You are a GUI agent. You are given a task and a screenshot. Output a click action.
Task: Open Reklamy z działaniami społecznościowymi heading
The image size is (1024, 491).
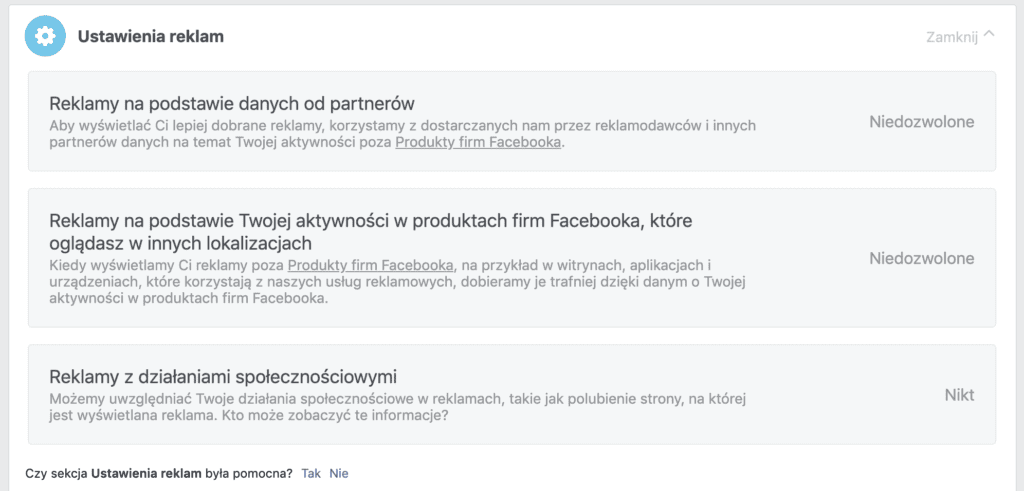tap(223, 377)
